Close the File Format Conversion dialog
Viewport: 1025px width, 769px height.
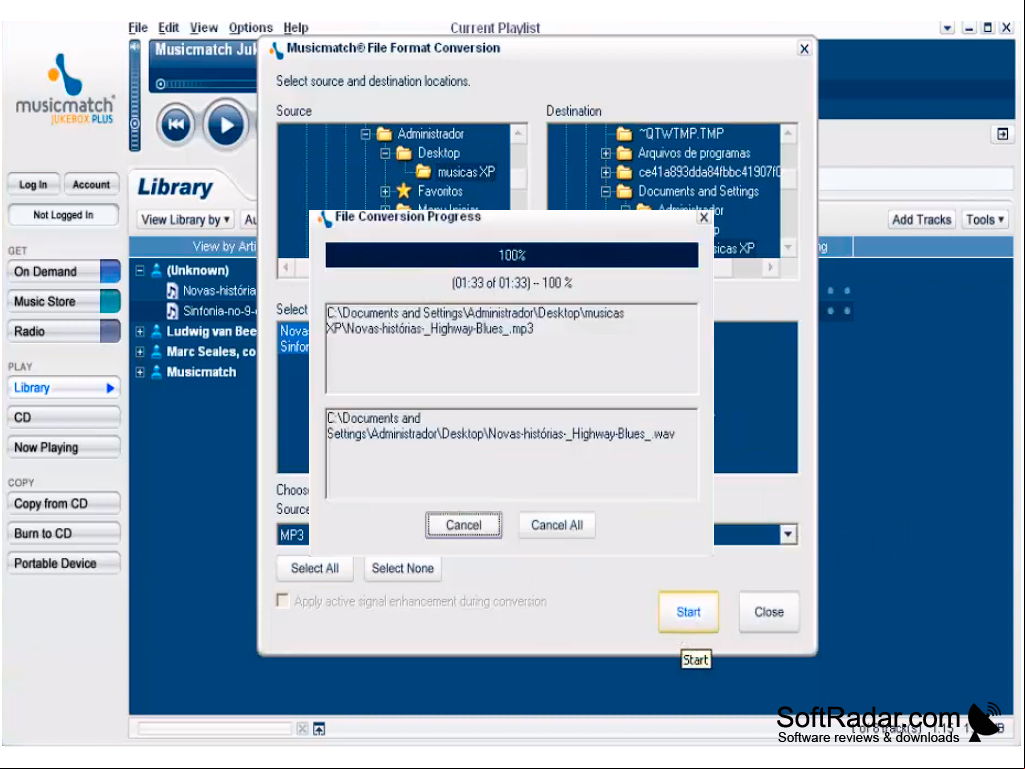point(805,49)
